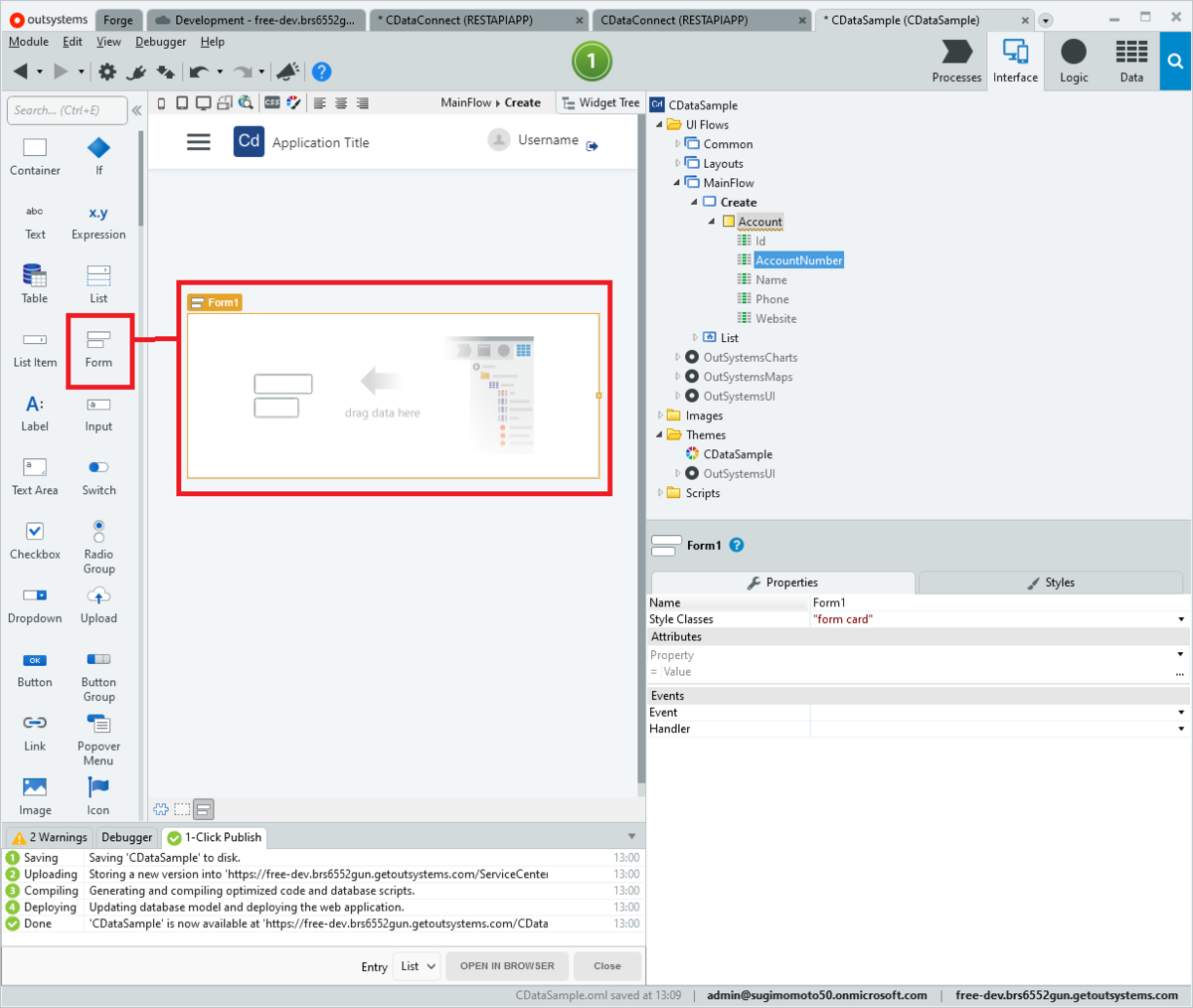The width and height of the screenshot is (1193, 1008).
Task: Select the AccountNumber attribute in tree
Action: (x=799, y=260)
